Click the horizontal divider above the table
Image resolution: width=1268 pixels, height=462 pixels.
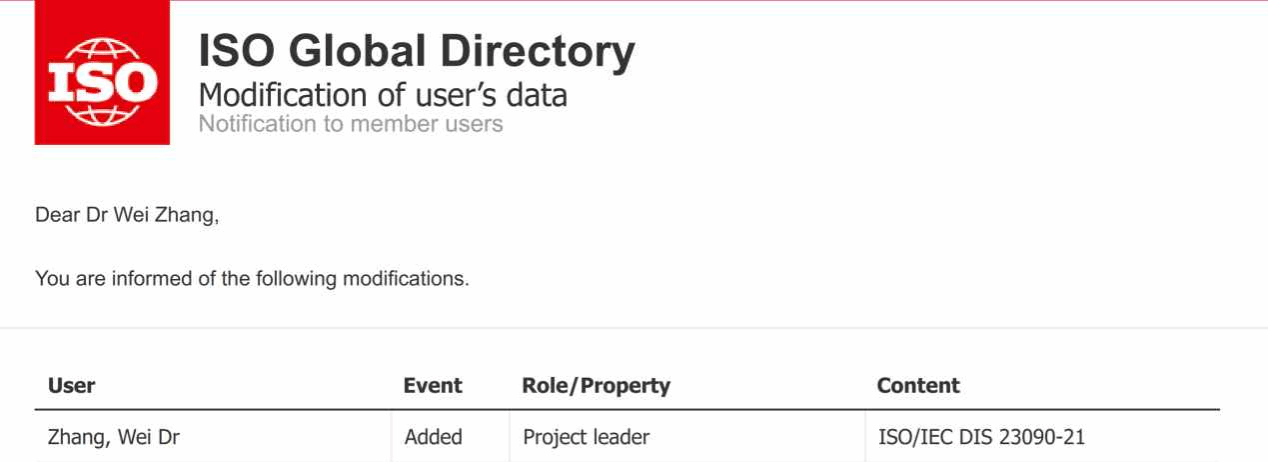point(634,328)
